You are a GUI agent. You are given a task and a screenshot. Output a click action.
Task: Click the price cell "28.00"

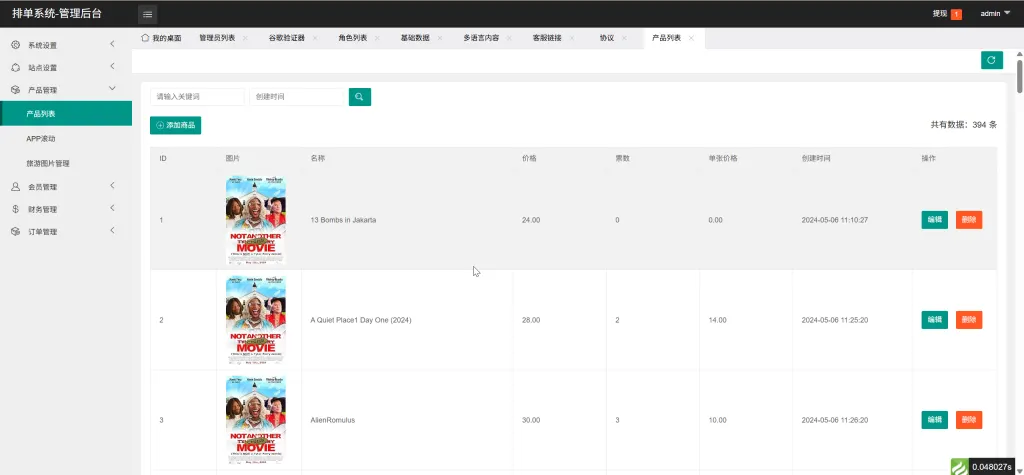click(531, 320)
